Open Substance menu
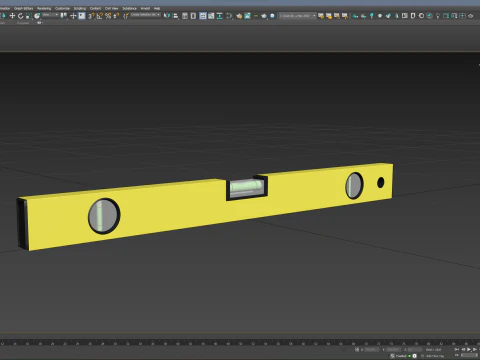The height and width of the screenshot is (360, 480). (129, 8)
